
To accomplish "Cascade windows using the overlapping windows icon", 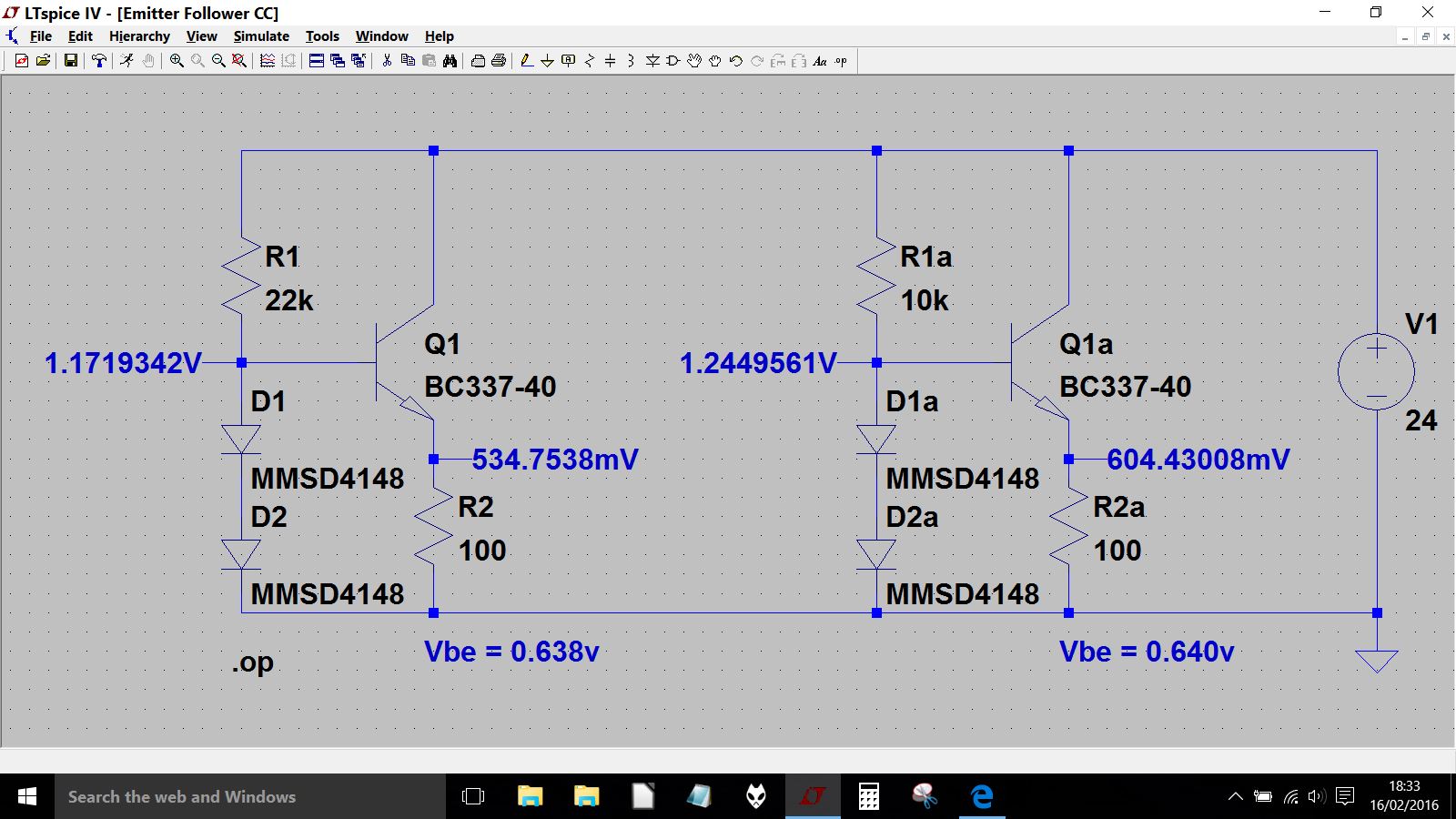I will click(338, 61).
